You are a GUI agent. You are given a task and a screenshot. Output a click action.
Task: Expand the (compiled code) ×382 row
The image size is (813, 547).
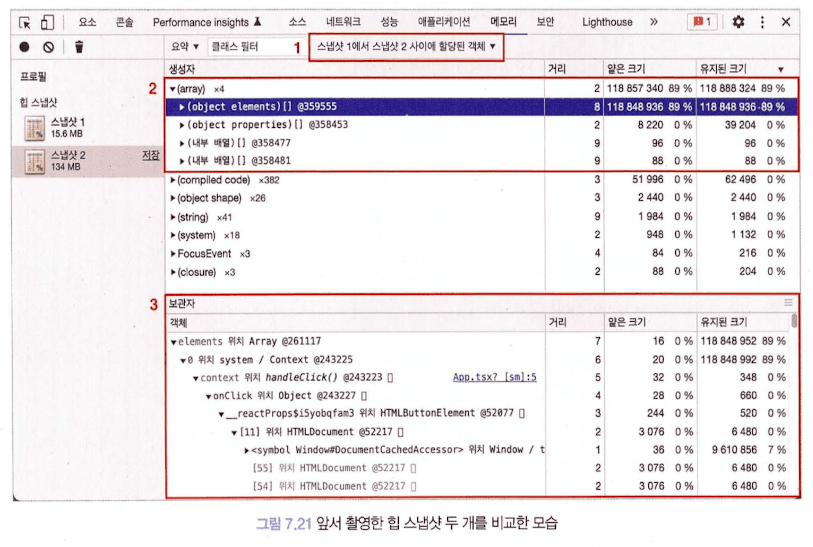pos(173,180)
